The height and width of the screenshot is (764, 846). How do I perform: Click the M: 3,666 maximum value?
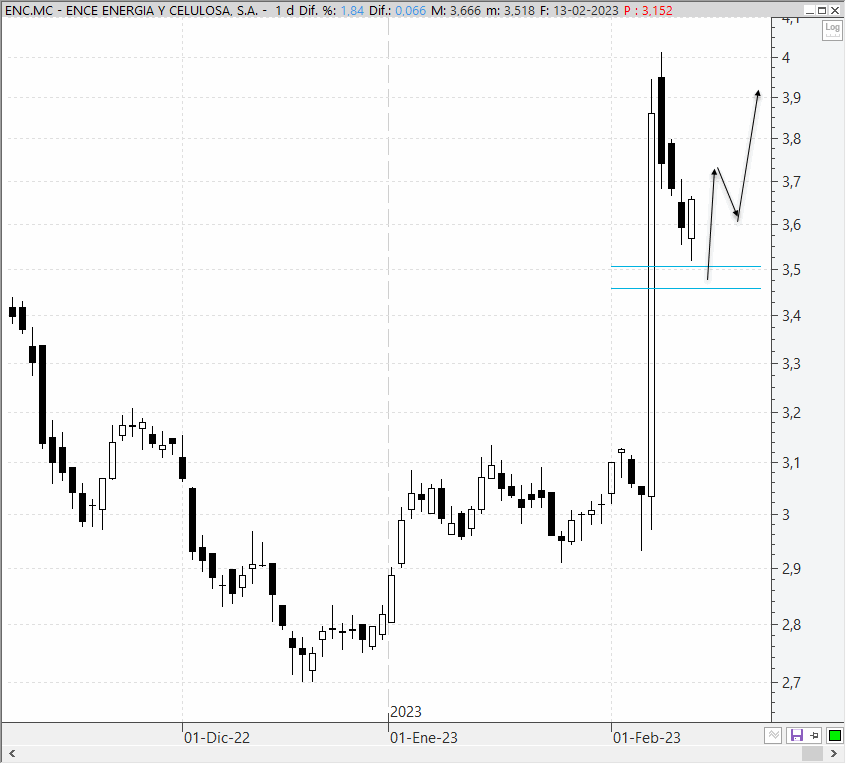(456, 11)
